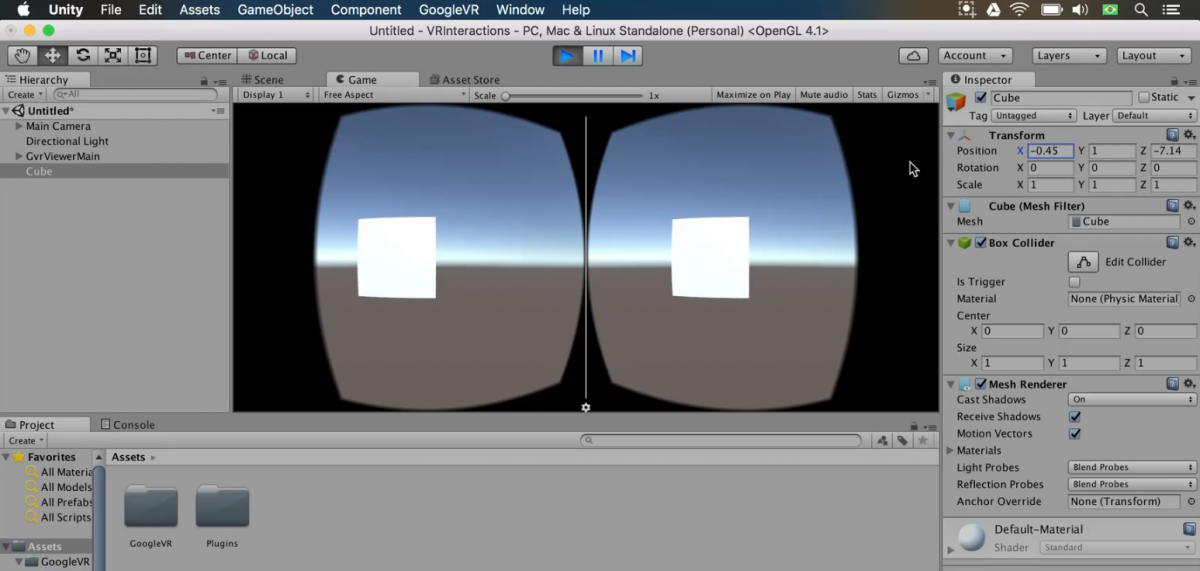The width and height of the screenshot is (1200, 571).
Task: Click the Play button
Action: (x=567, y=56)
